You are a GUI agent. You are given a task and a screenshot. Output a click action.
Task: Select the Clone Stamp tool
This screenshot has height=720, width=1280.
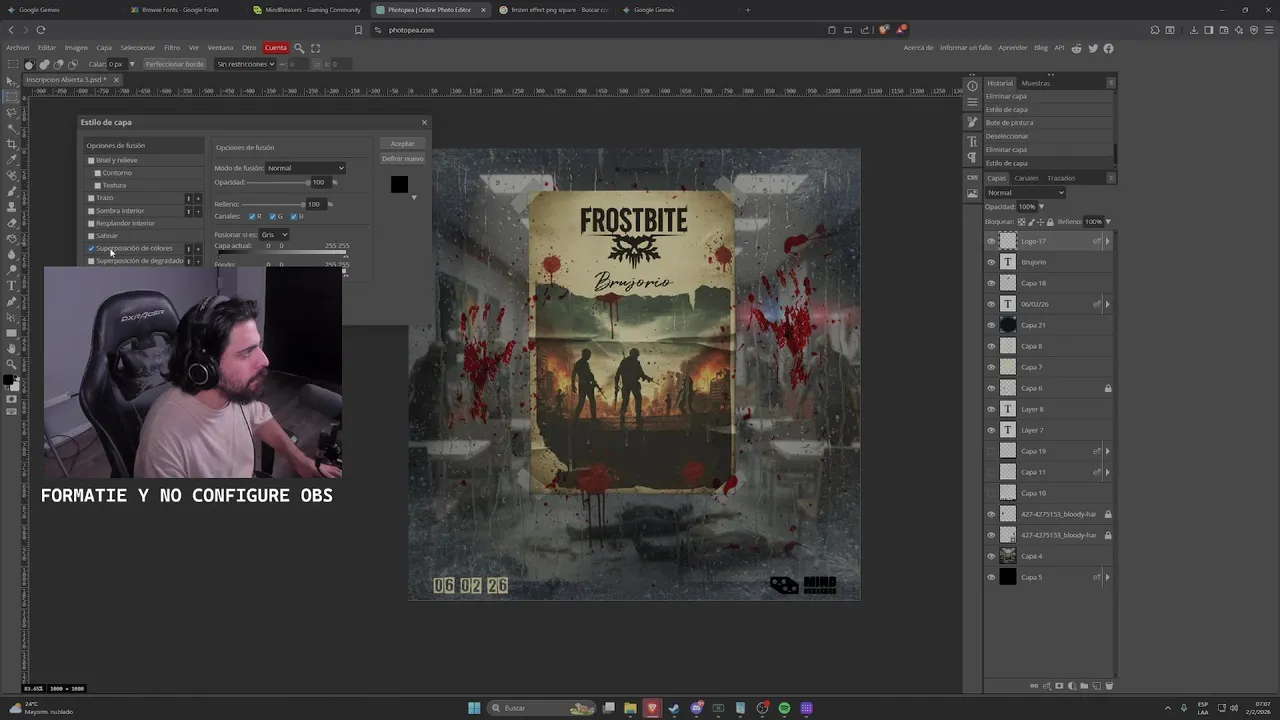coord(12,207)
